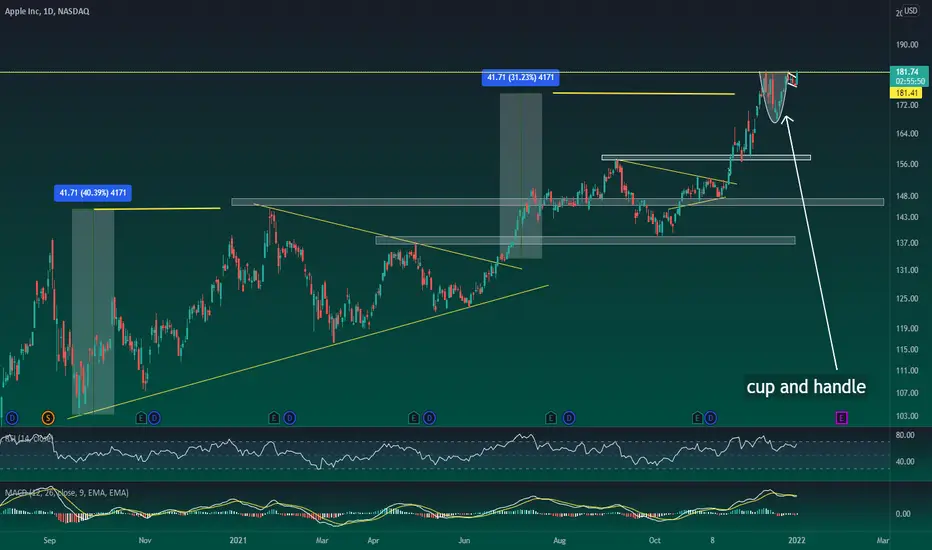The width and height of the screenshot is (932, 550).
Task: Click the RSI 80.00 scale label
Action: [905, 435]
